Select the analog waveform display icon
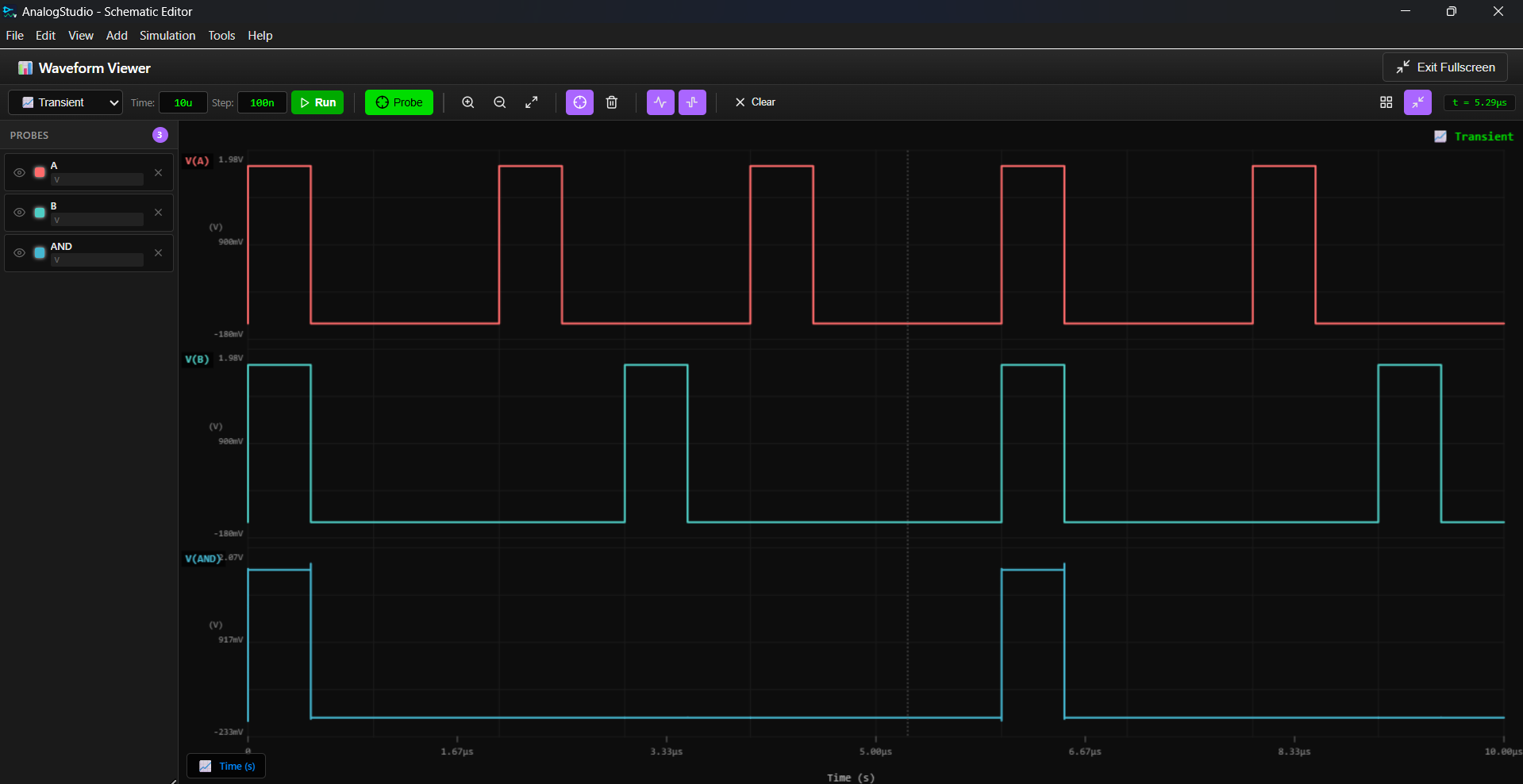Viewport: 1523px width, 784px height. [660, 102]
